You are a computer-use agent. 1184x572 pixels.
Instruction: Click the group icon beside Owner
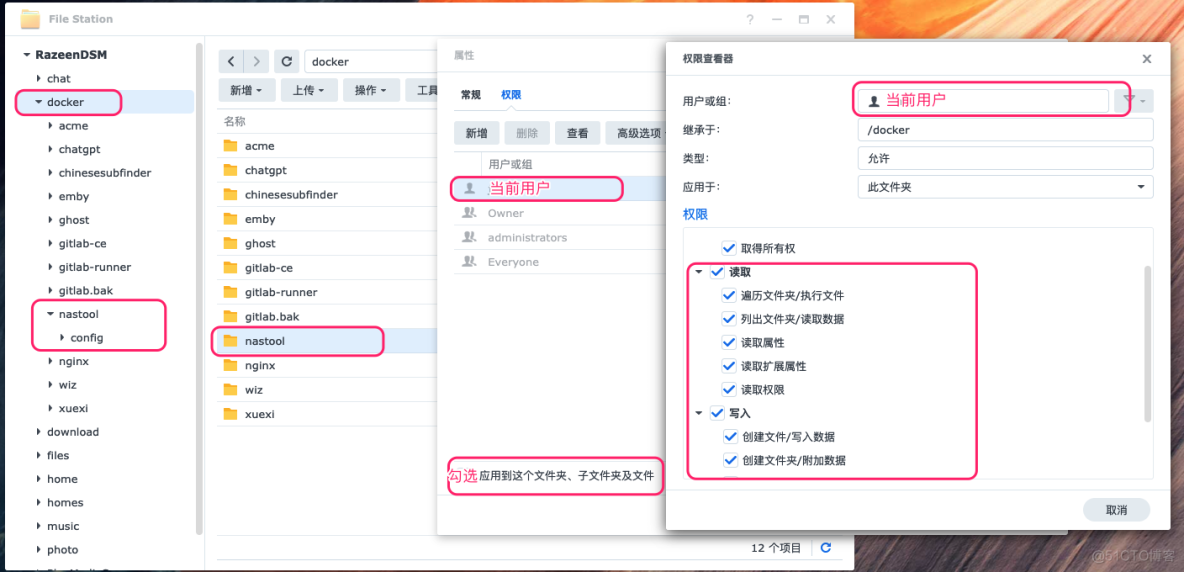470,213
